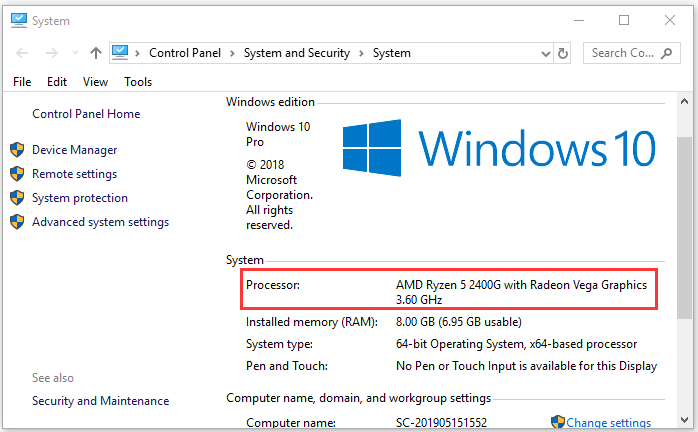698x432 pixels.
Task: Click the Back navigation arrow
Action: click(22, 53)
